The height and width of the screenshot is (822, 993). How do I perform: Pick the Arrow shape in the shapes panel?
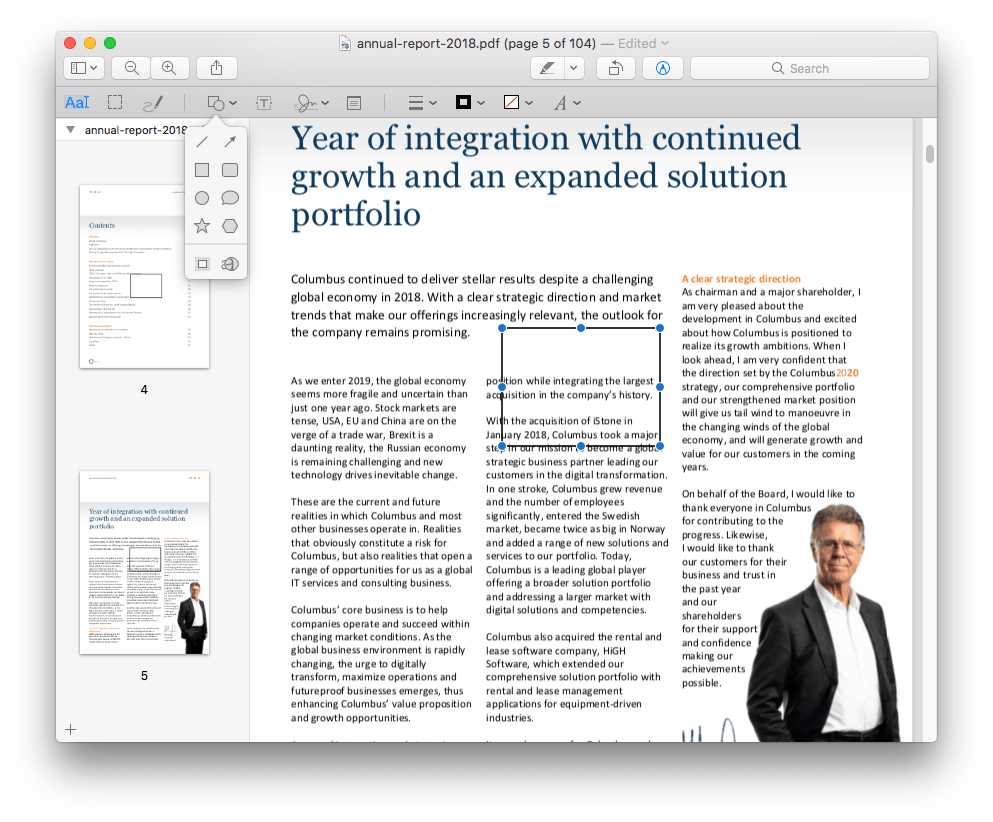tap(229, 141)
